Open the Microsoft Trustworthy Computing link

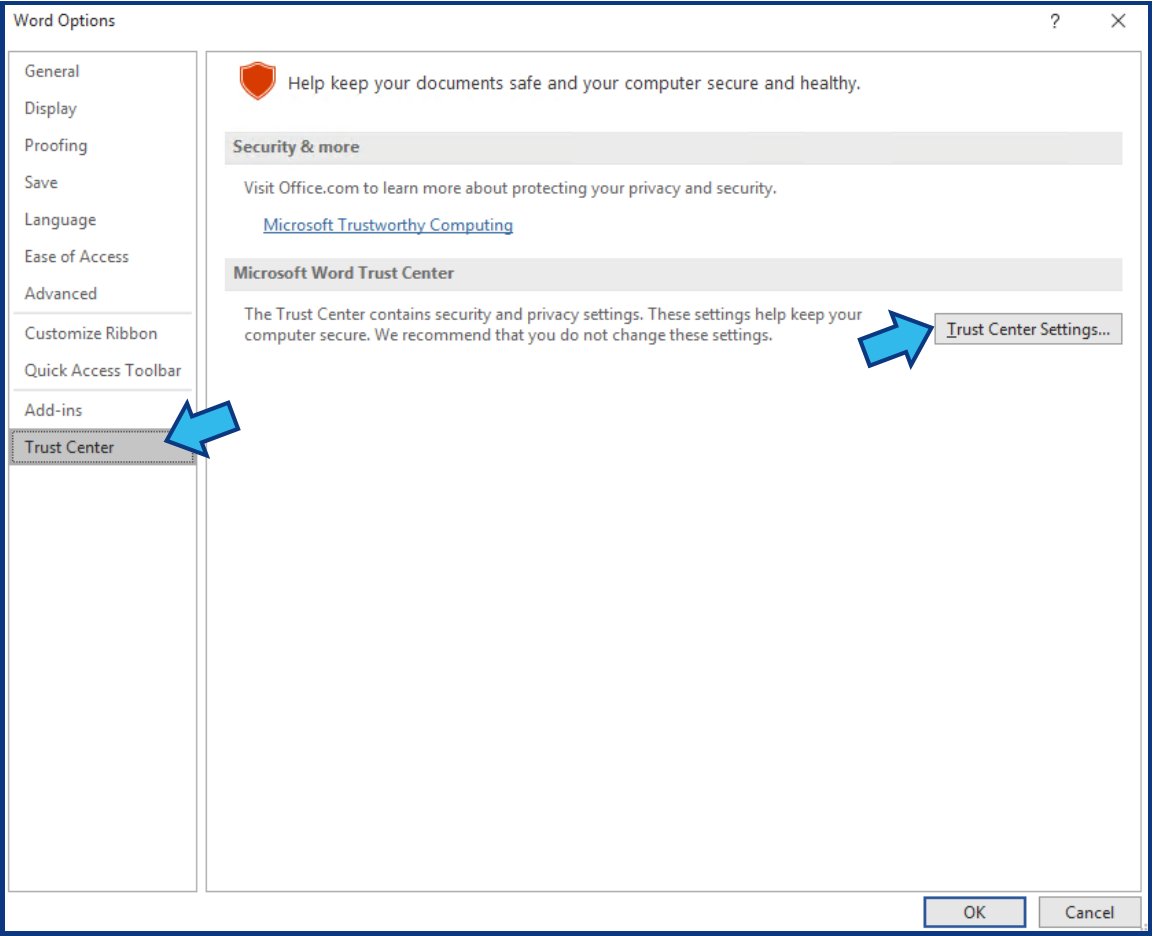(387, 225)
